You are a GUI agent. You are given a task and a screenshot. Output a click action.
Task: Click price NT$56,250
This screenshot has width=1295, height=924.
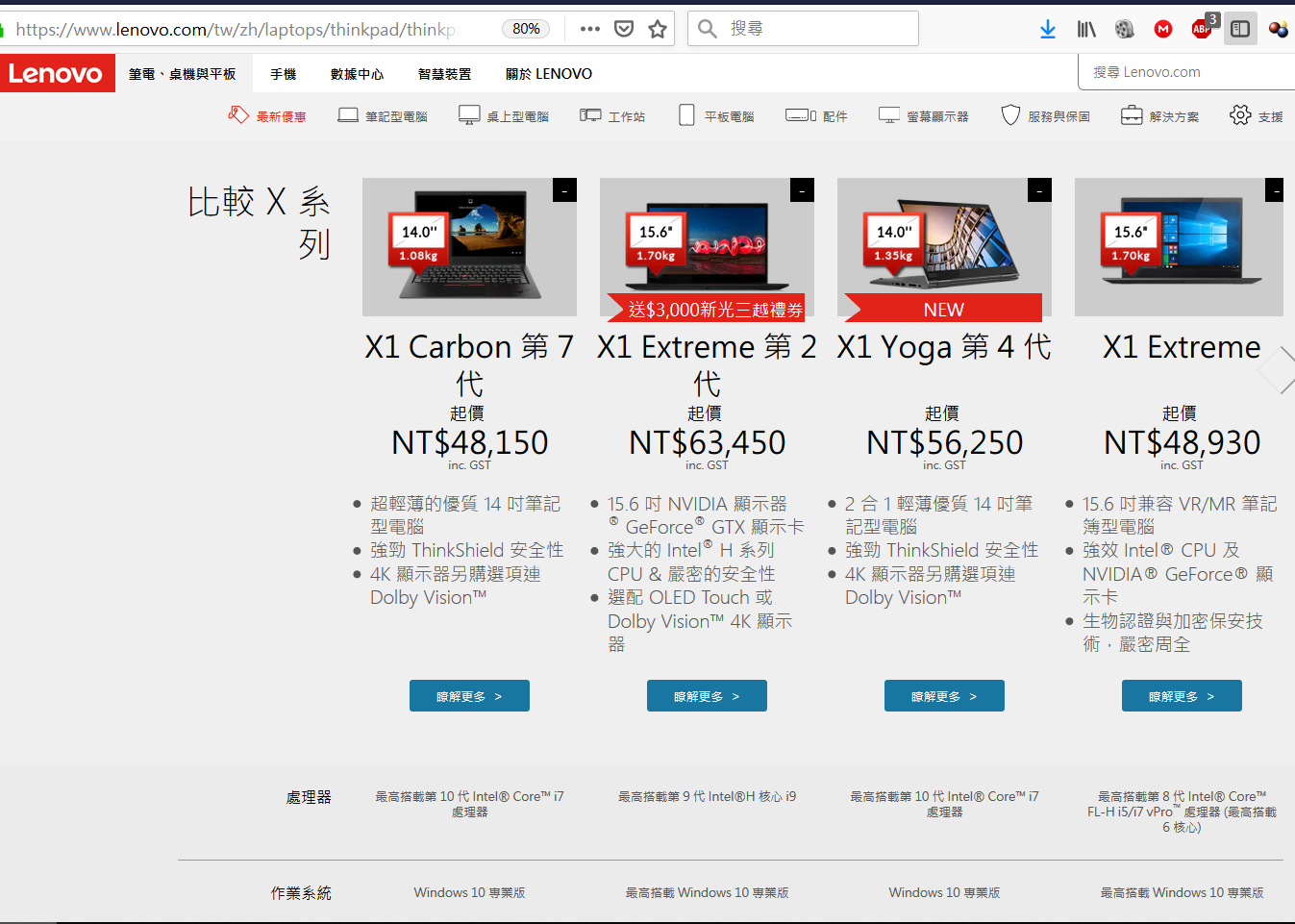(944, 442)
